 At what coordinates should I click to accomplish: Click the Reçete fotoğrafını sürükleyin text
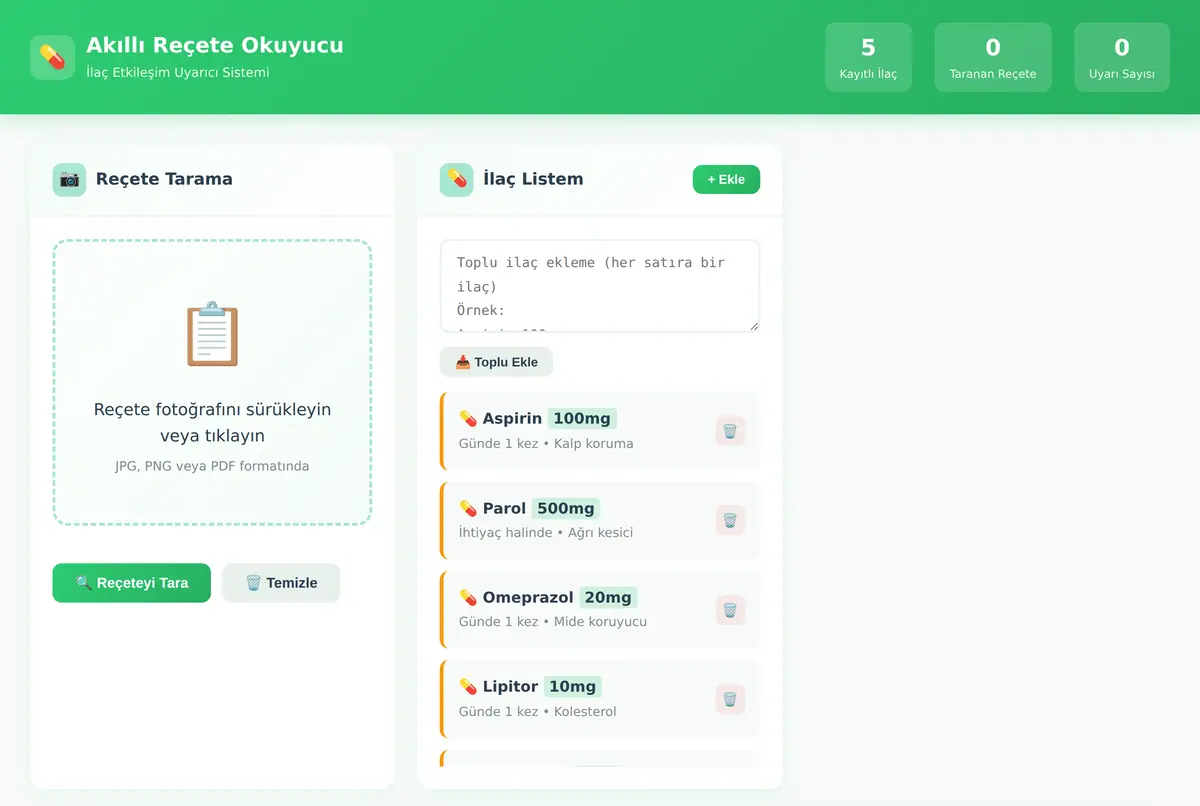pos(212,410)
